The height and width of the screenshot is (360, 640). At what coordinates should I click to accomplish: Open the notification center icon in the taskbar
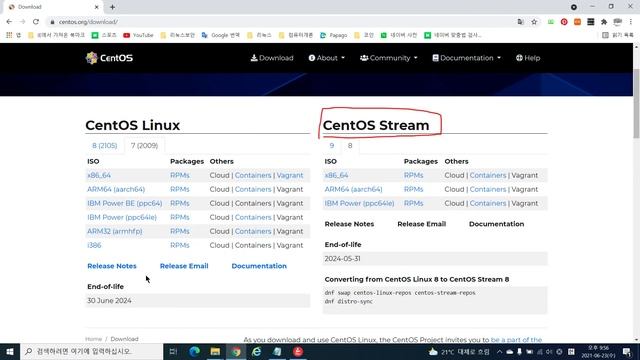[x=627, y=351]
